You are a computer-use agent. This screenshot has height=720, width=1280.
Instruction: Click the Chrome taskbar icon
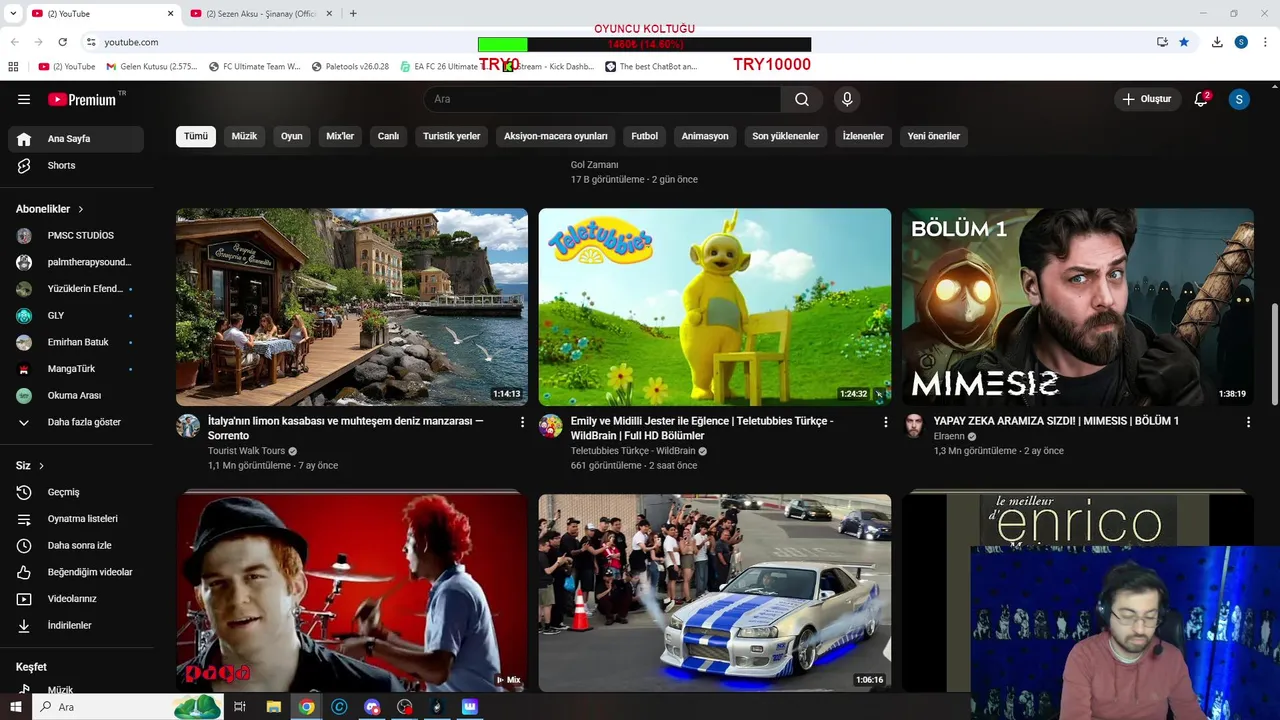pos(306,707)
